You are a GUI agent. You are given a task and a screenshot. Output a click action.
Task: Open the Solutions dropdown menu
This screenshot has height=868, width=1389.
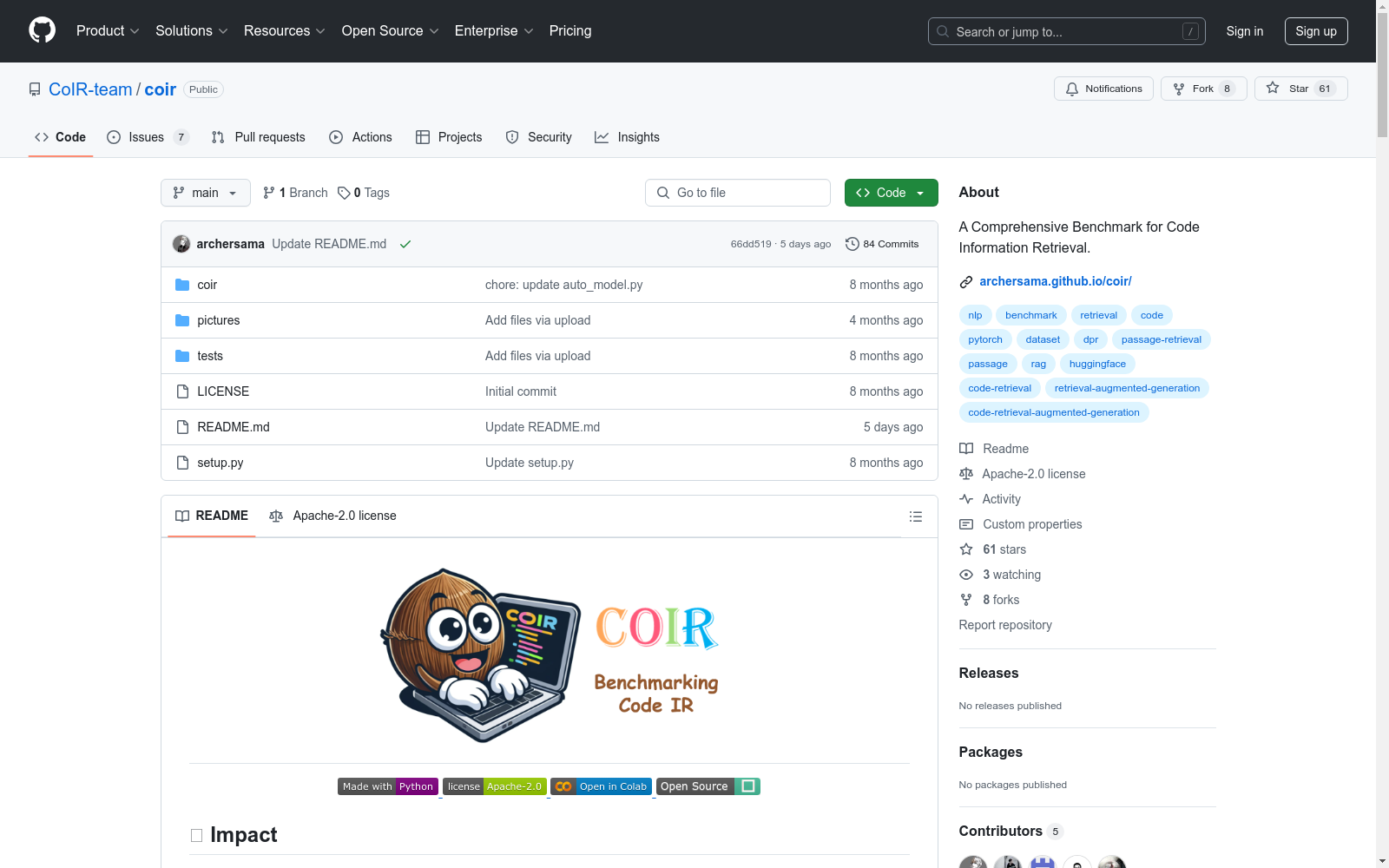(x=192, y=30)
